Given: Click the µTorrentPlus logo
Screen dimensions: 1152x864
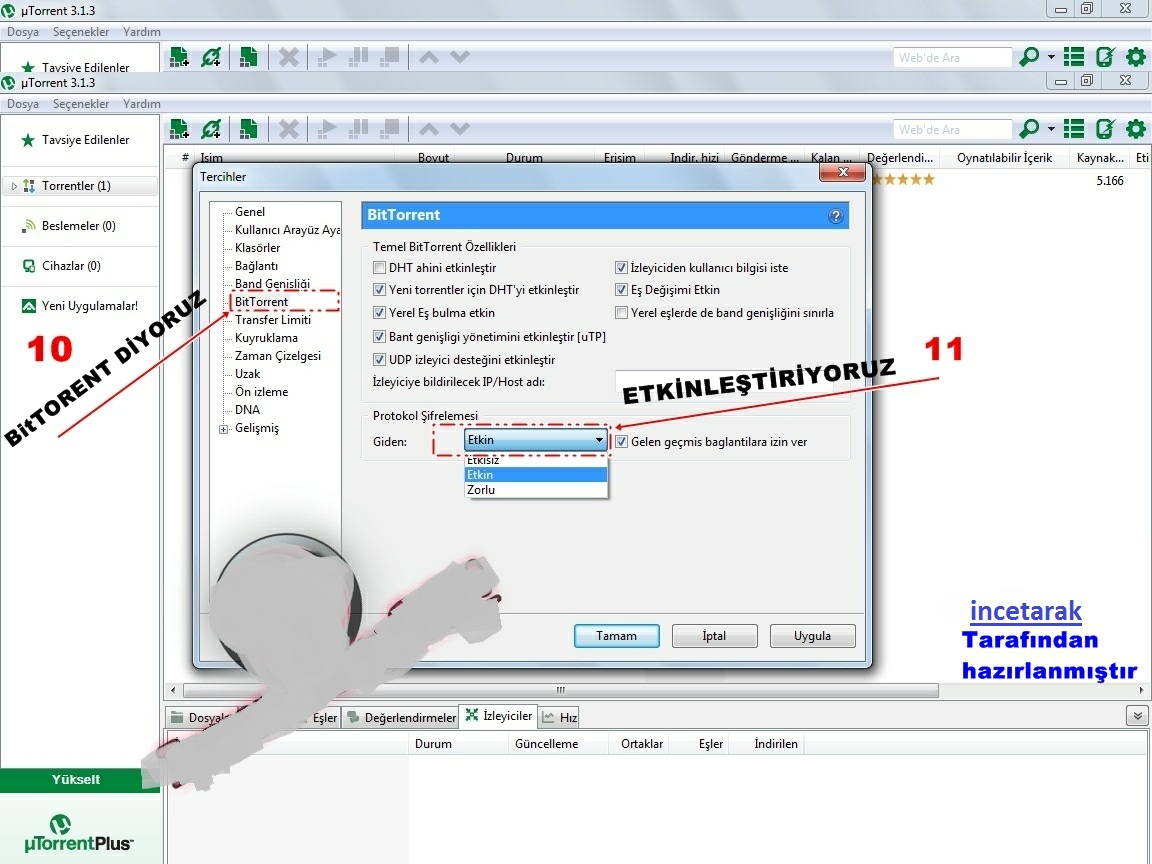Looking at the screenshot, I should (79, 834).
